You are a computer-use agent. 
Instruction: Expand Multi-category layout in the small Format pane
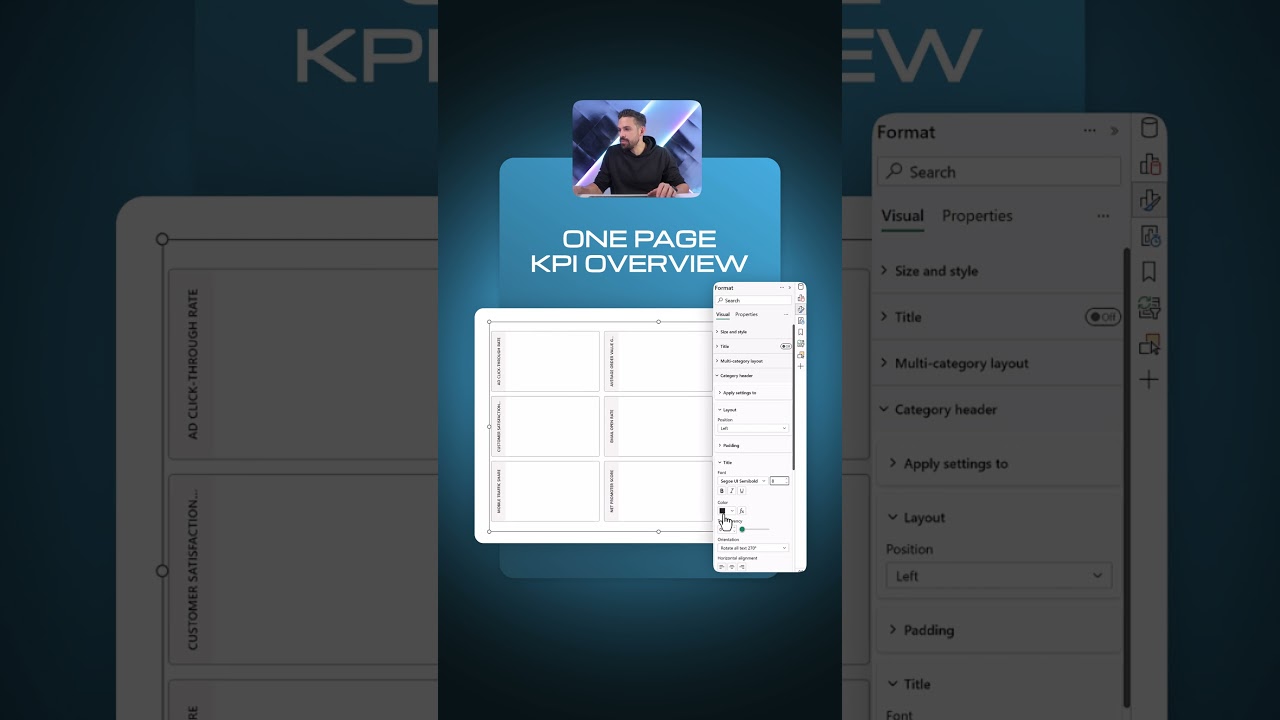[753, 361]
